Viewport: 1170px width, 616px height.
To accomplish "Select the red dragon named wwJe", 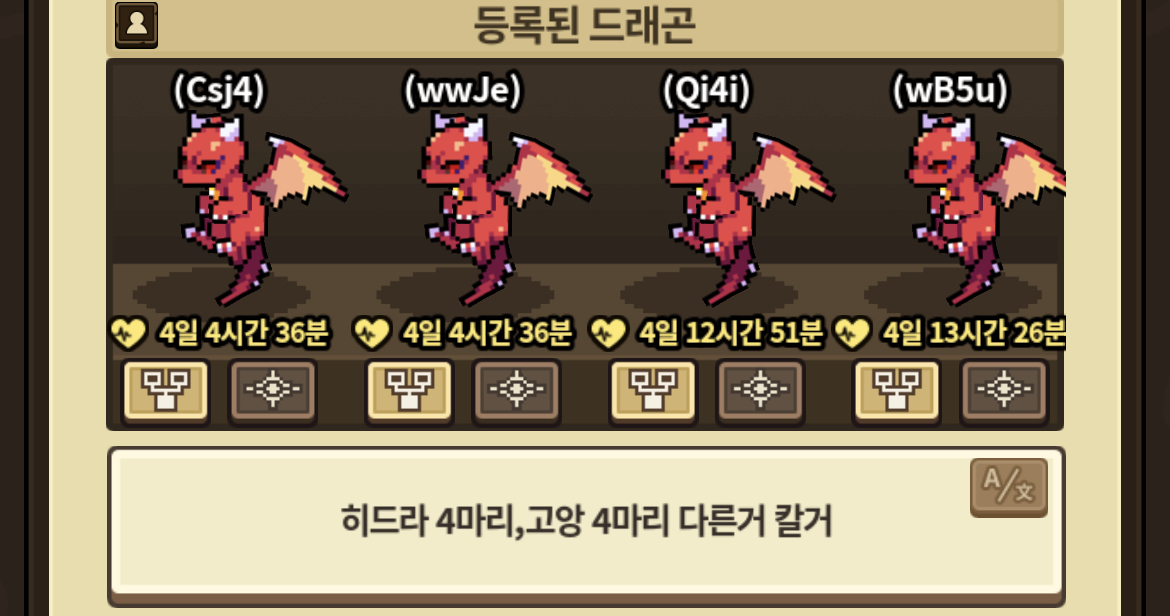I will tap(501, 209).
